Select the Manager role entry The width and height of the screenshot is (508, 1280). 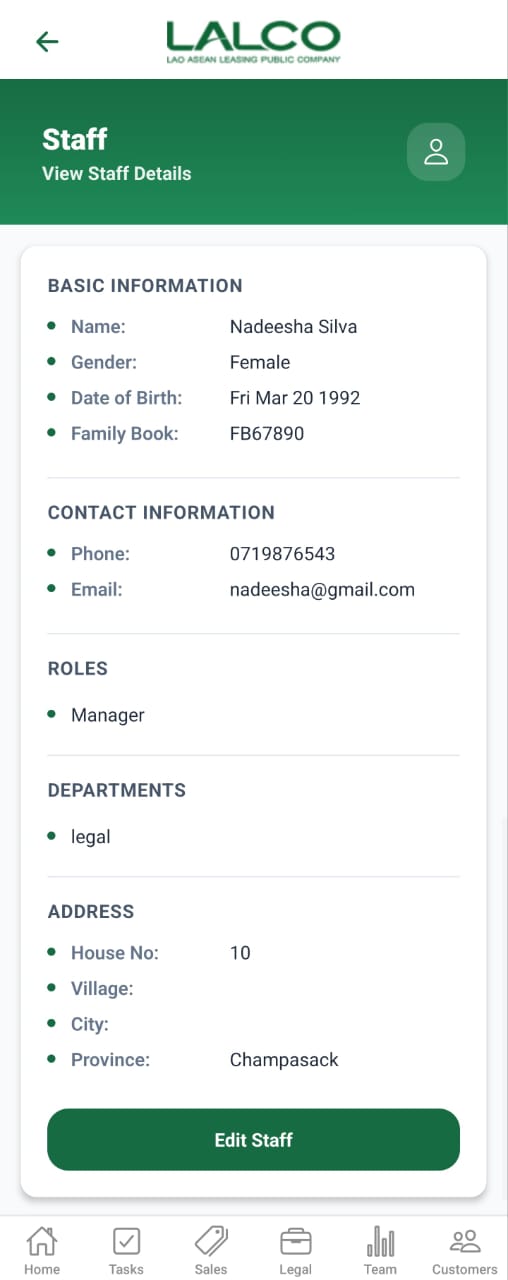[108, 715]
